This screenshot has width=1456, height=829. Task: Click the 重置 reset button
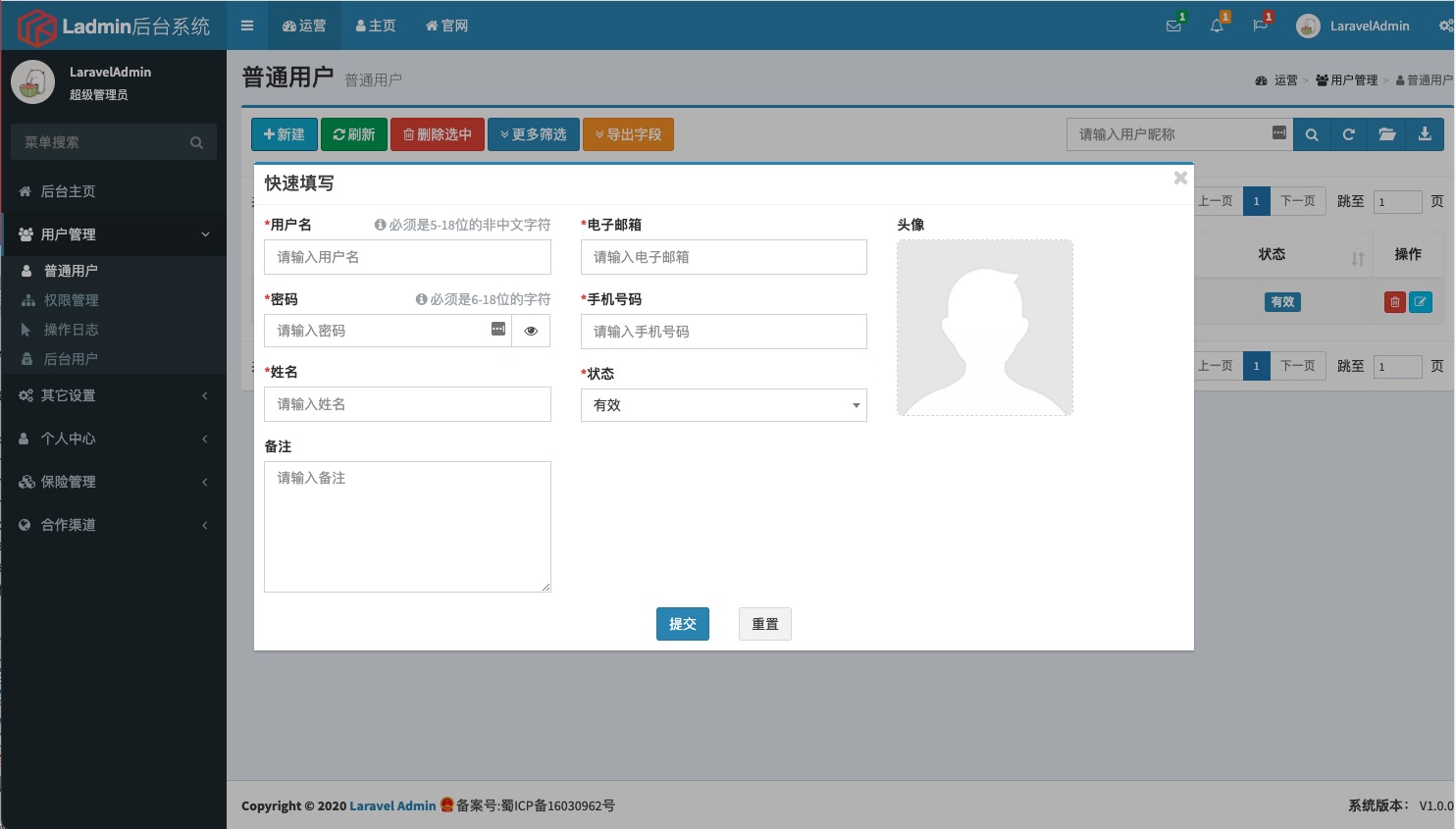tap(765, 624)
